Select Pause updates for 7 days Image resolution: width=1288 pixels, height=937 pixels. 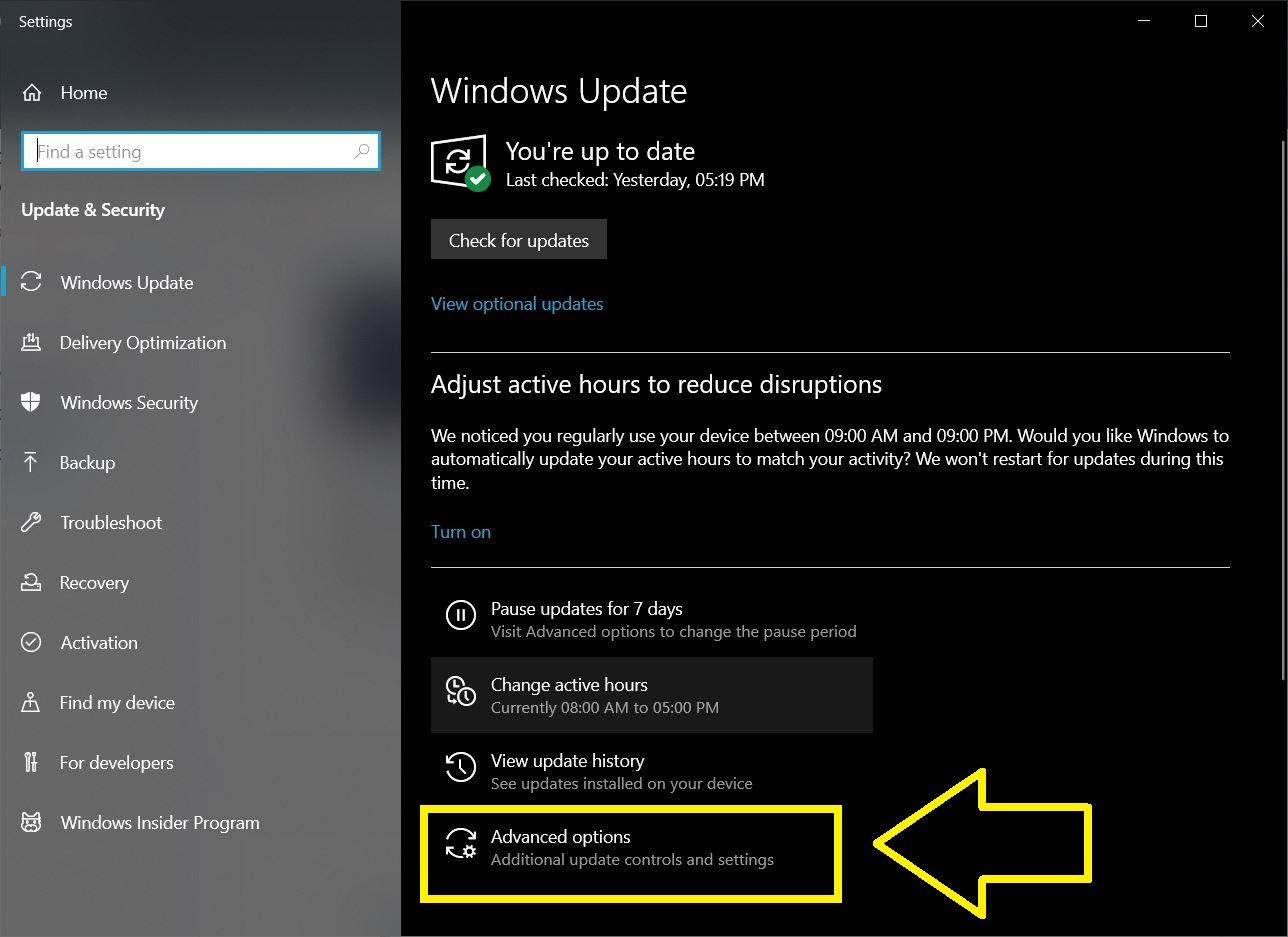pyautogui.click(x=652, y=619)
